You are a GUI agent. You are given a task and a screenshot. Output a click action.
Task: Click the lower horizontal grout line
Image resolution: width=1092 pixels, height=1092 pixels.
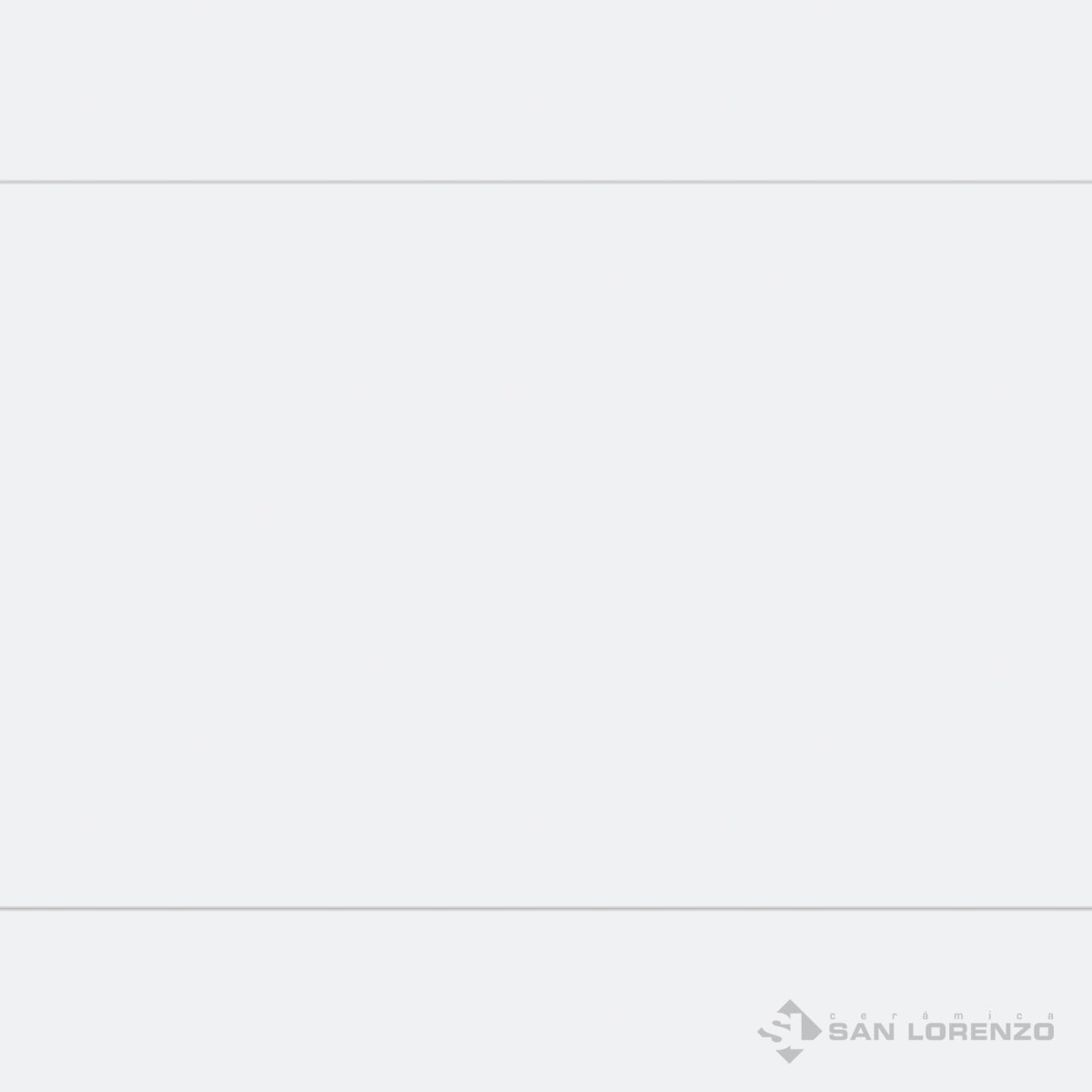[546, 907]
